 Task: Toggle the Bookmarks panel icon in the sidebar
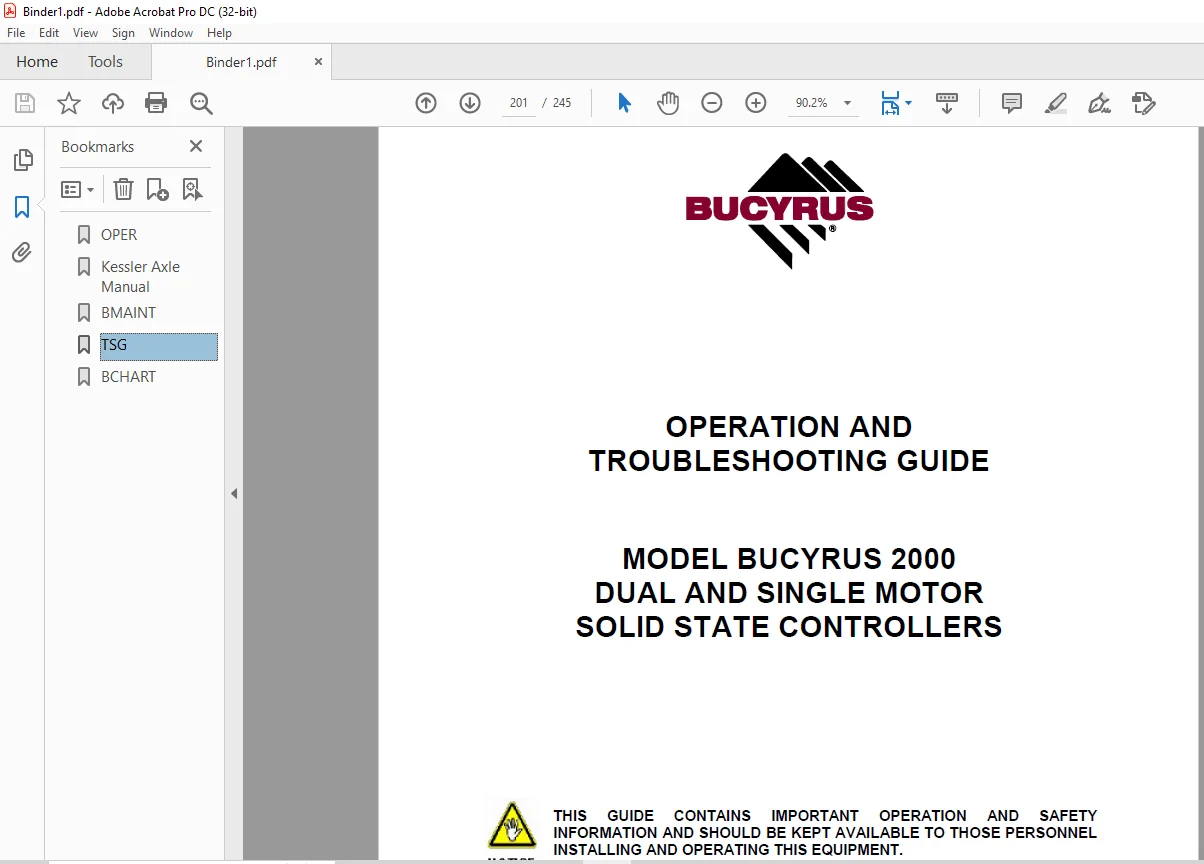pyautogui.click(x=22, y=207)
